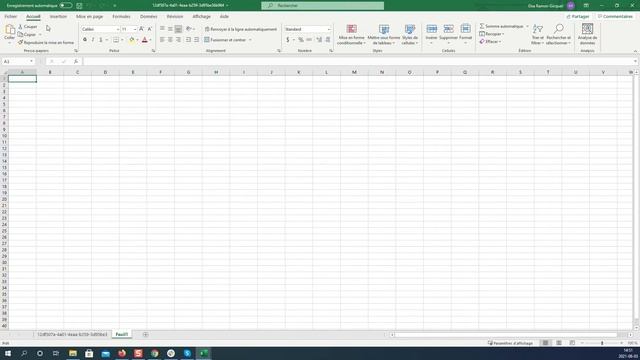
Task: Open Mettre sous forme de tableau
Action: click(x=384, y=34)
